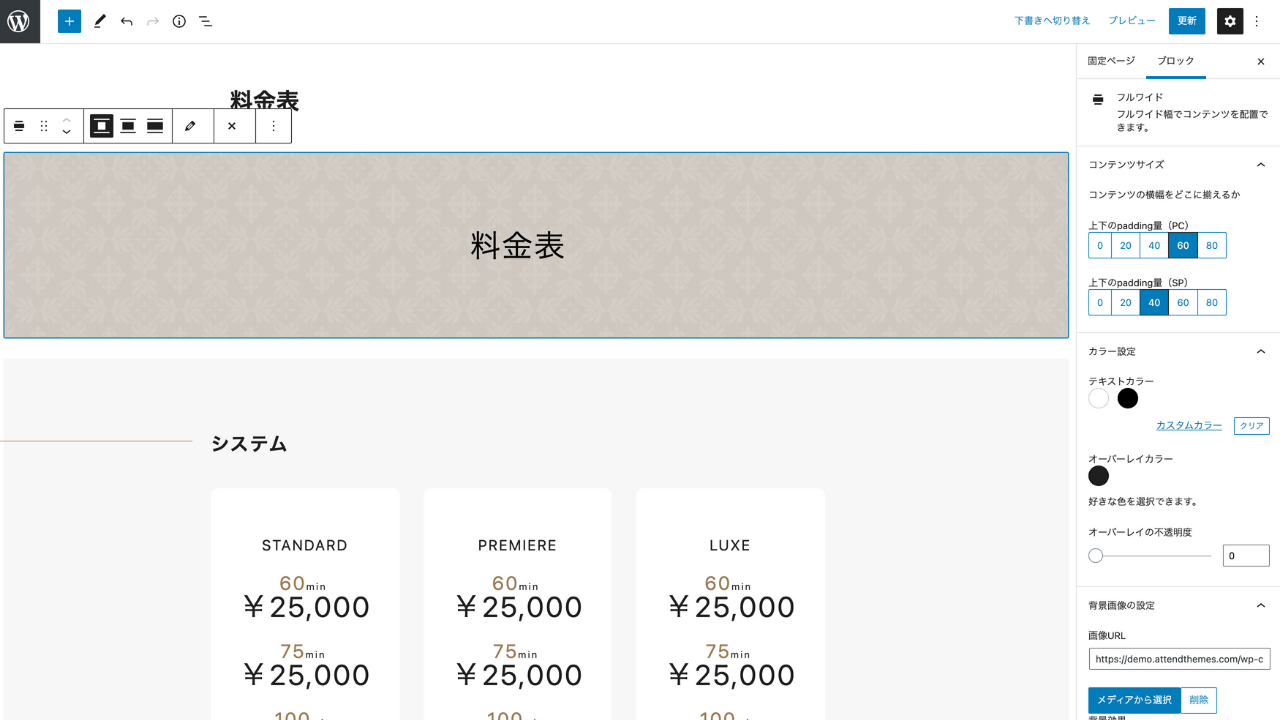This screenshot has height=720, width=1280.
Task: Click the 更新 button
Action: point(1187,21)
